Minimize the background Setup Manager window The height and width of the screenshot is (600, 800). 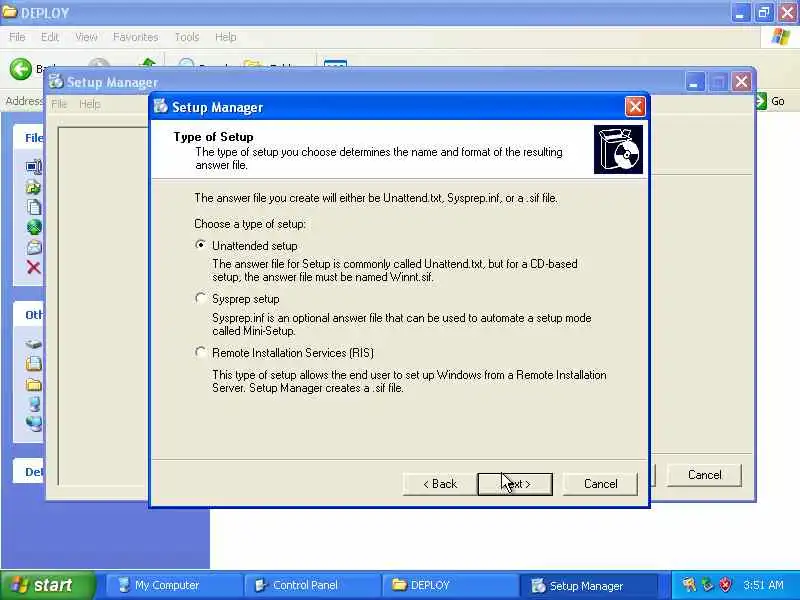pyautogui.click(x=694, y=82)
